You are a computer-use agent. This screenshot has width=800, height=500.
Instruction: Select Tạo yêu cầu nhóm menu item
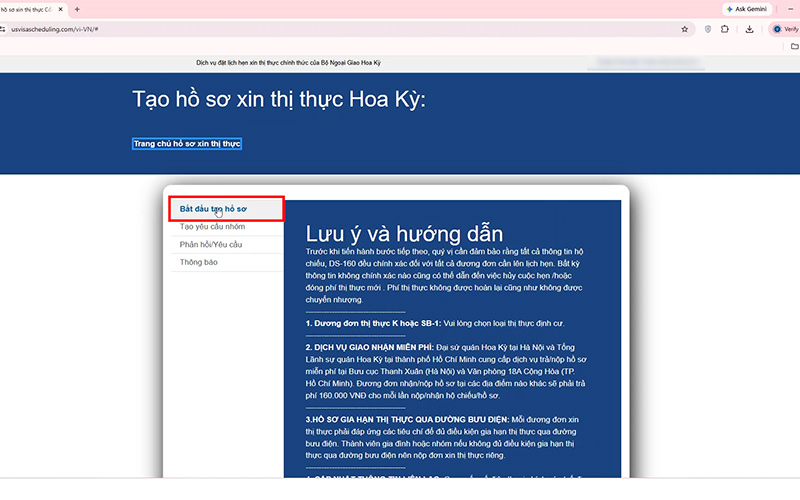(227, 227)
